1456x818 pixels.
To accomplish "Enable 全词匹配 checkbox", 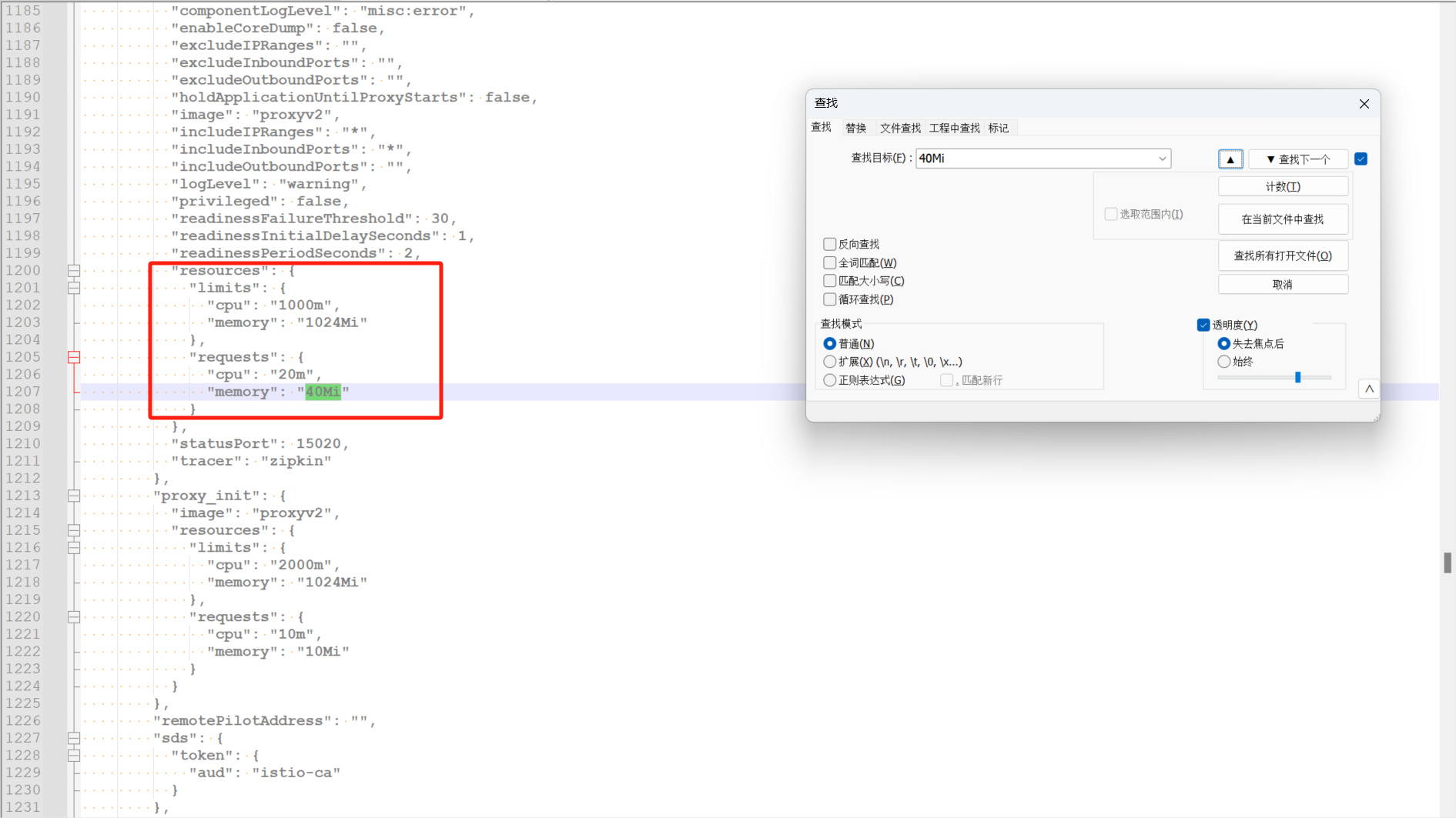I will point(829,262).
